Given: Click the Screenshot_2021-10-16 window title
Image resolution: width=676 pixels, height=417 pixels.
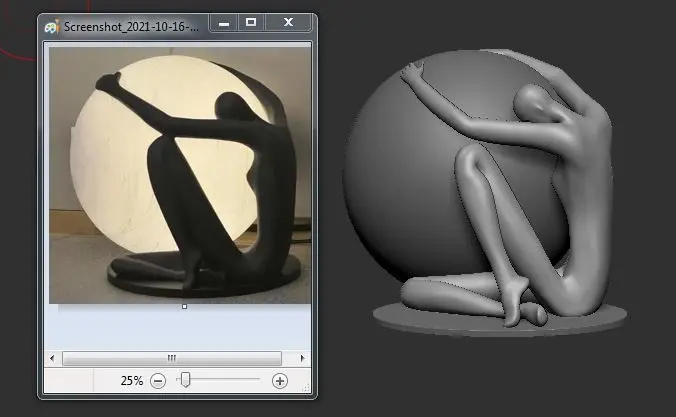Looking at the screenshot, I should click(x=131, y=27).
